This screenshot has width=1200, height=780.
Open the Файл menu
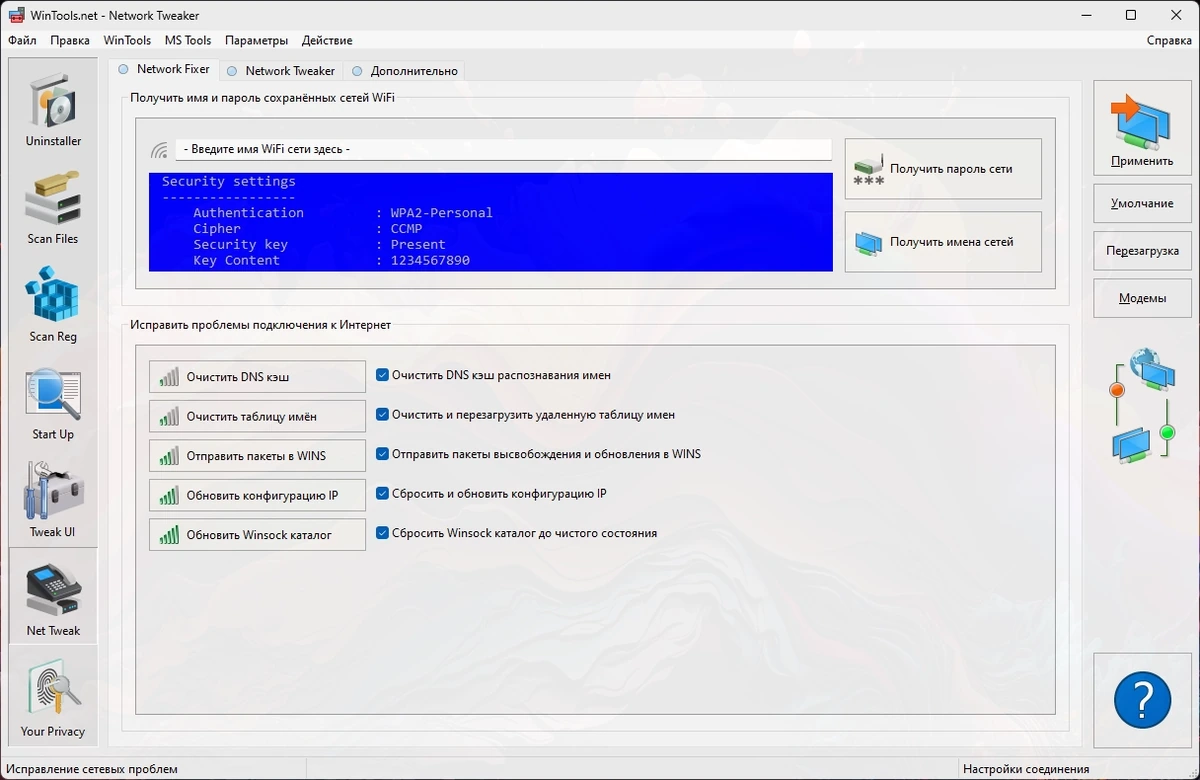pyautogui.click(x=22, y=41)
